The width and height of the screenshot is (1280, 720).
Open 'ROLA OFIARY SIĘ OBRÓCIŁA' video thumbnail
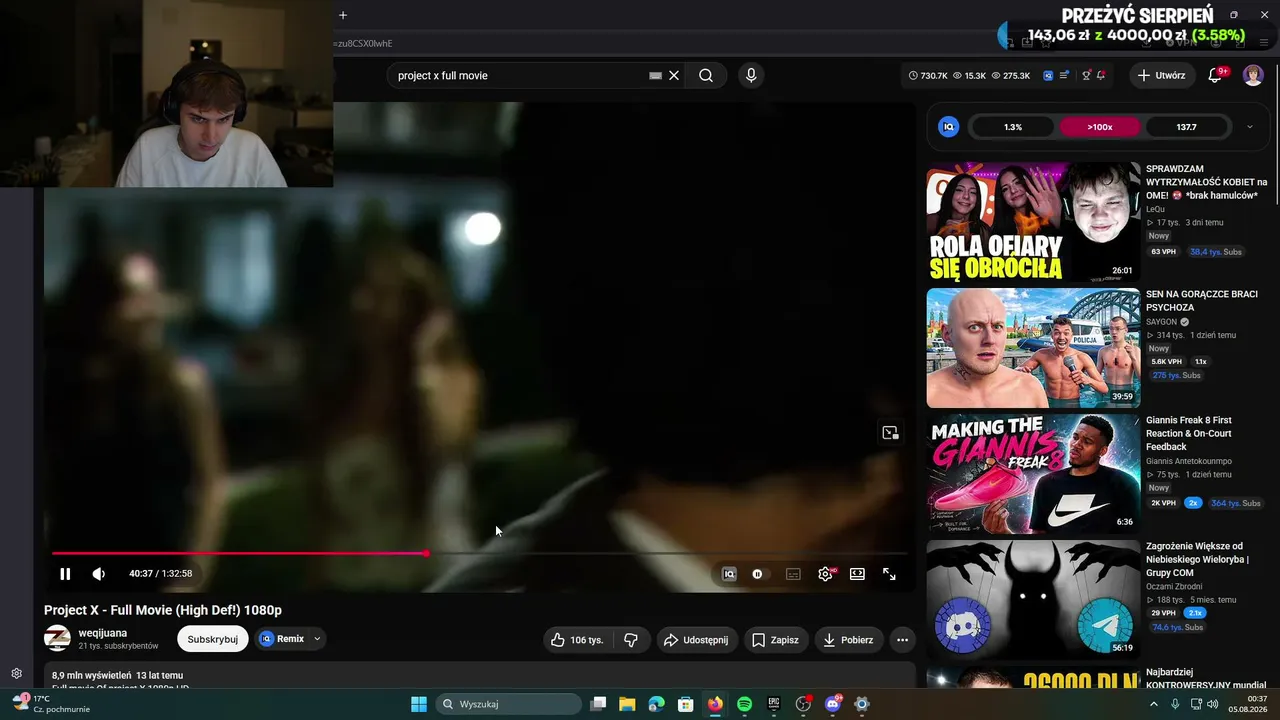pyautogui.click(x=1033, y=222)
